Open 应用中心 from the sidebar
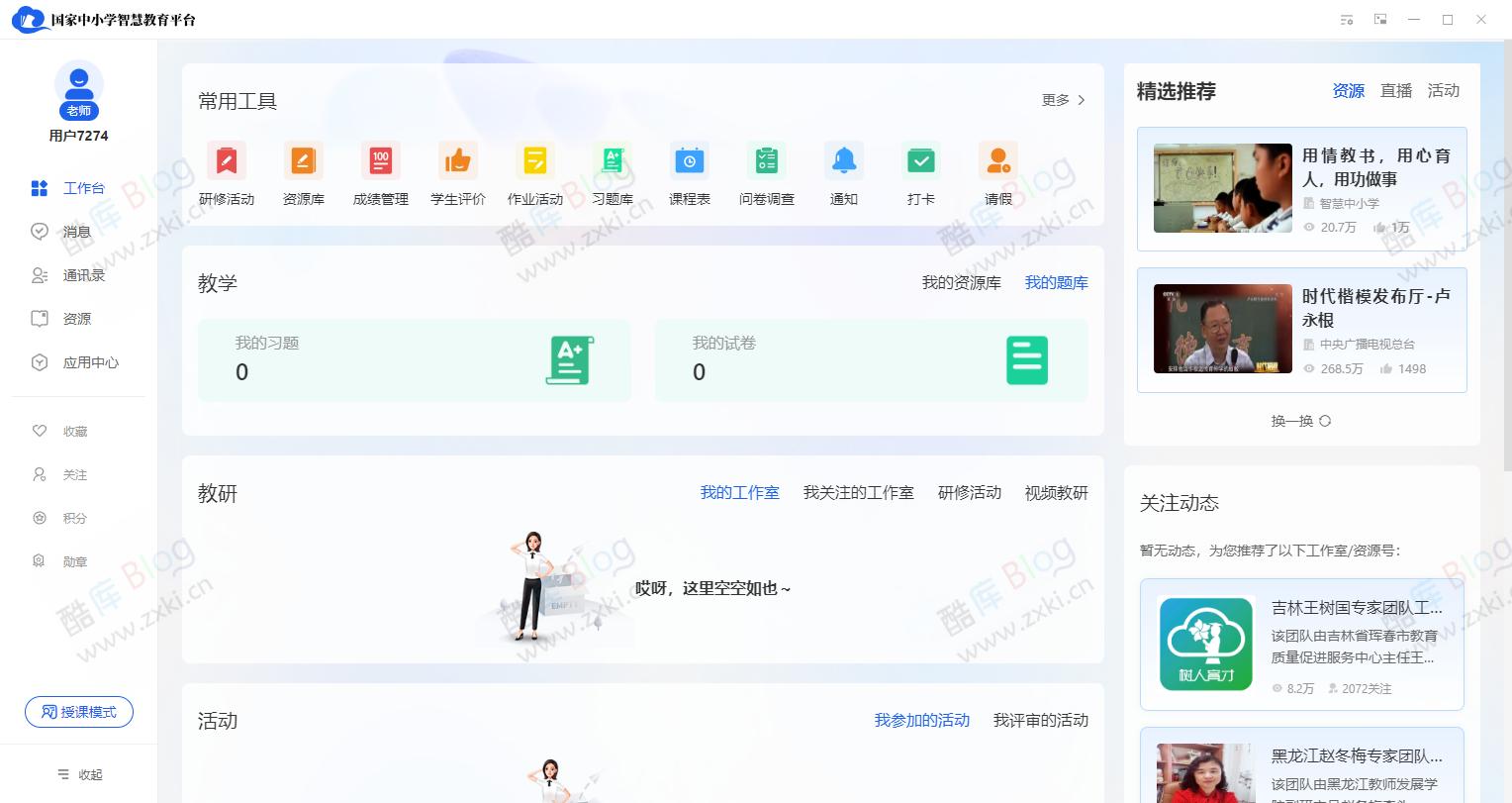1512x803 pixels. 90,362
